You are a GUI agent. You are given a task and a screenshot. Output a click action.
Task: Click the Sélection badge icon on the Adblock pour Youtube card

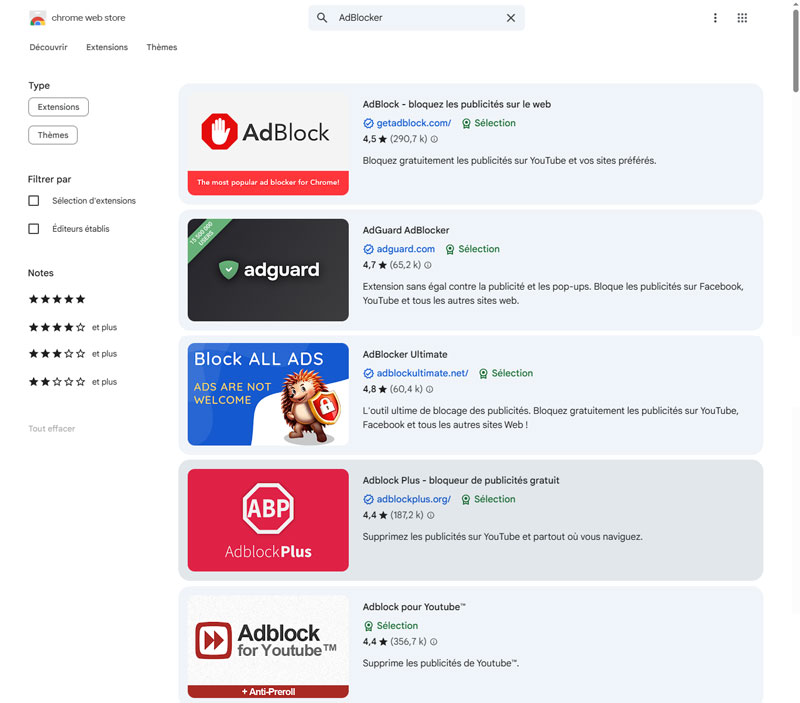pos(368,626)
